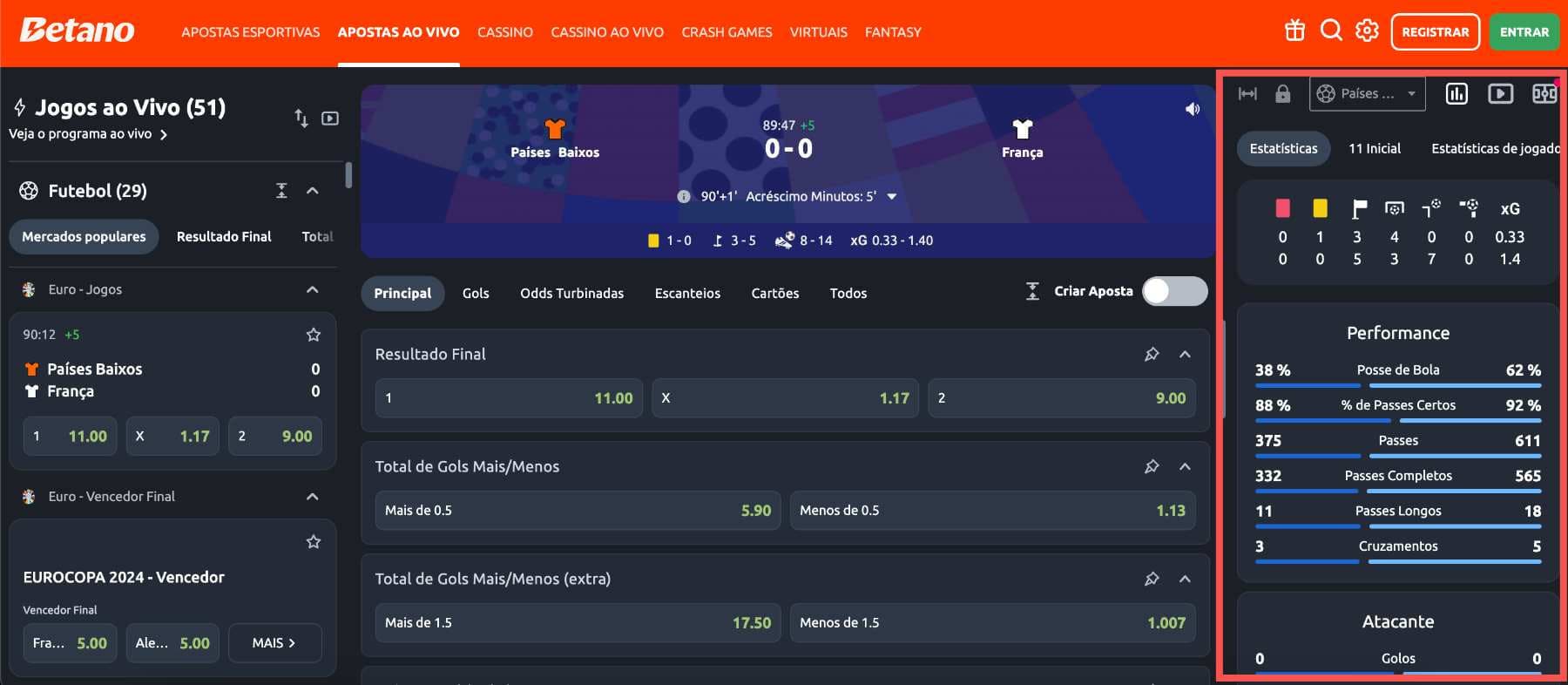
Task: Pin the Total de Gols Mais/Menos market
Action: (x=1152, y=466)
